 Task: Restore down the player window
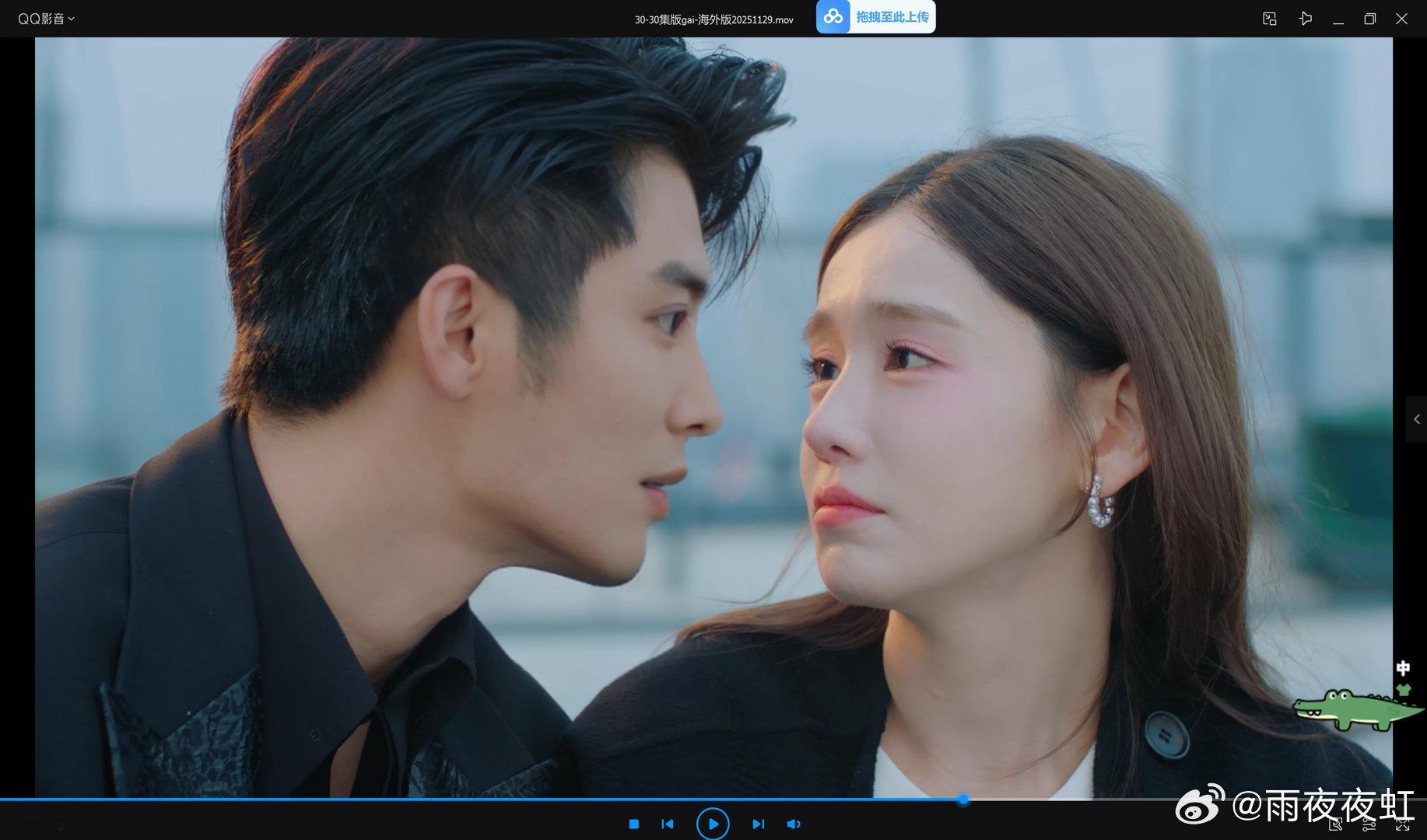(x=1370, y=19)
